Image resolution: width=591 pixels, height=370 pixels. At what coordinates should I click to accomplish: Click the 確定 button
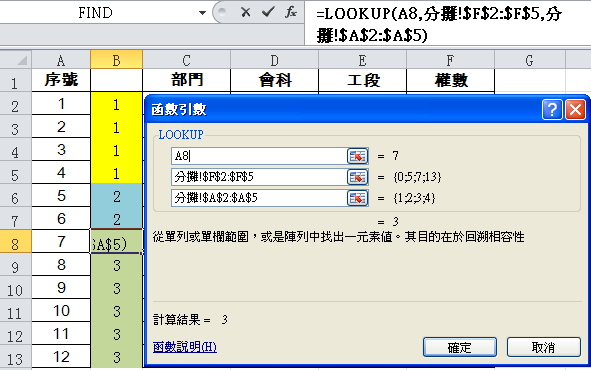pos(459,347)
